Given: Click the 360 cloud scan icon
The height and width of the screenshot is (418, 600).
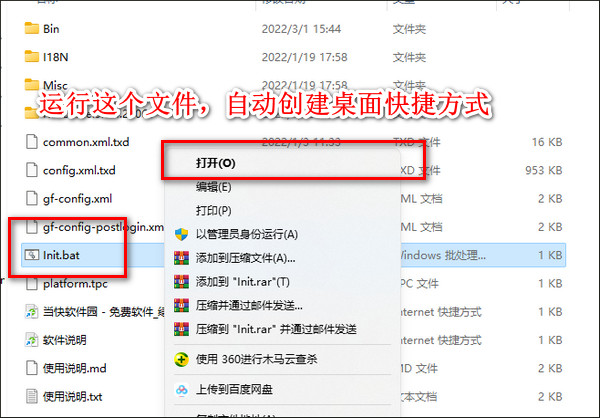Looking at the screenshot, I should 181,359.
